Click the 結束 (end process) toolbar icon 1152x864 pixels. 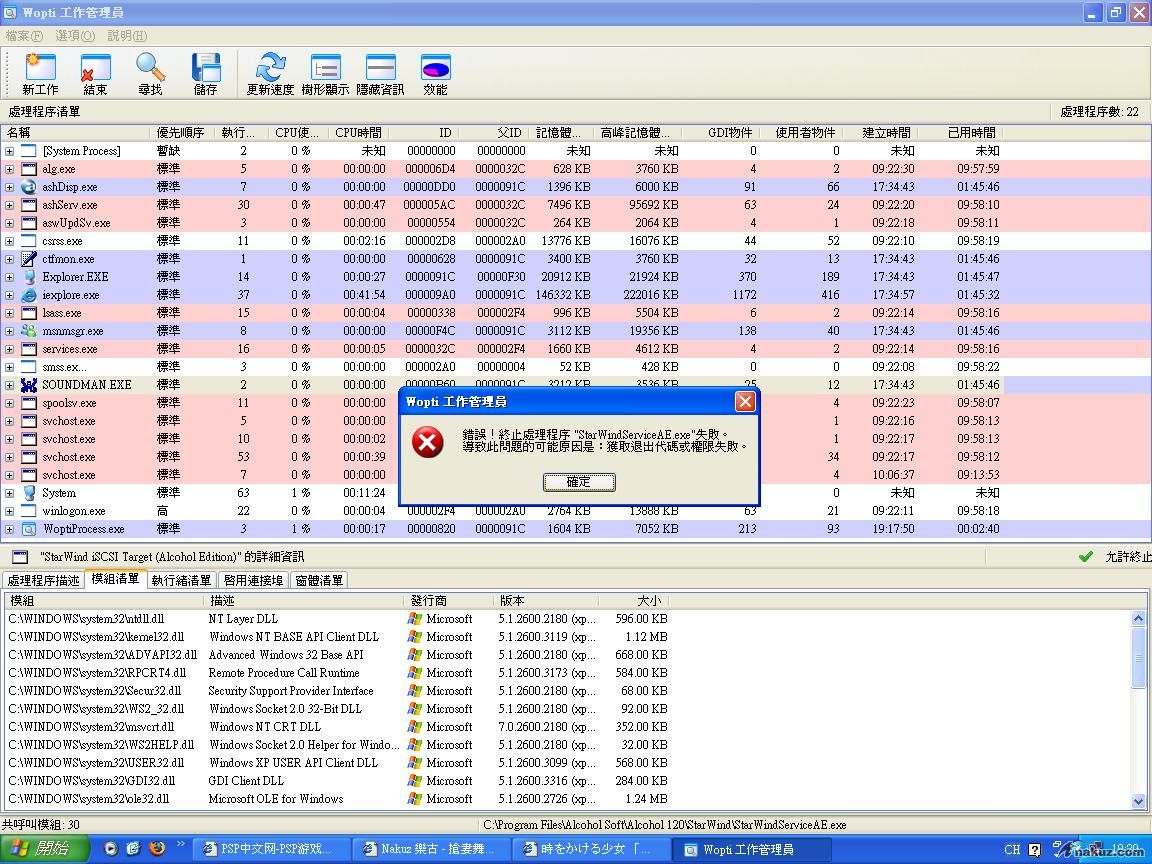96,68
